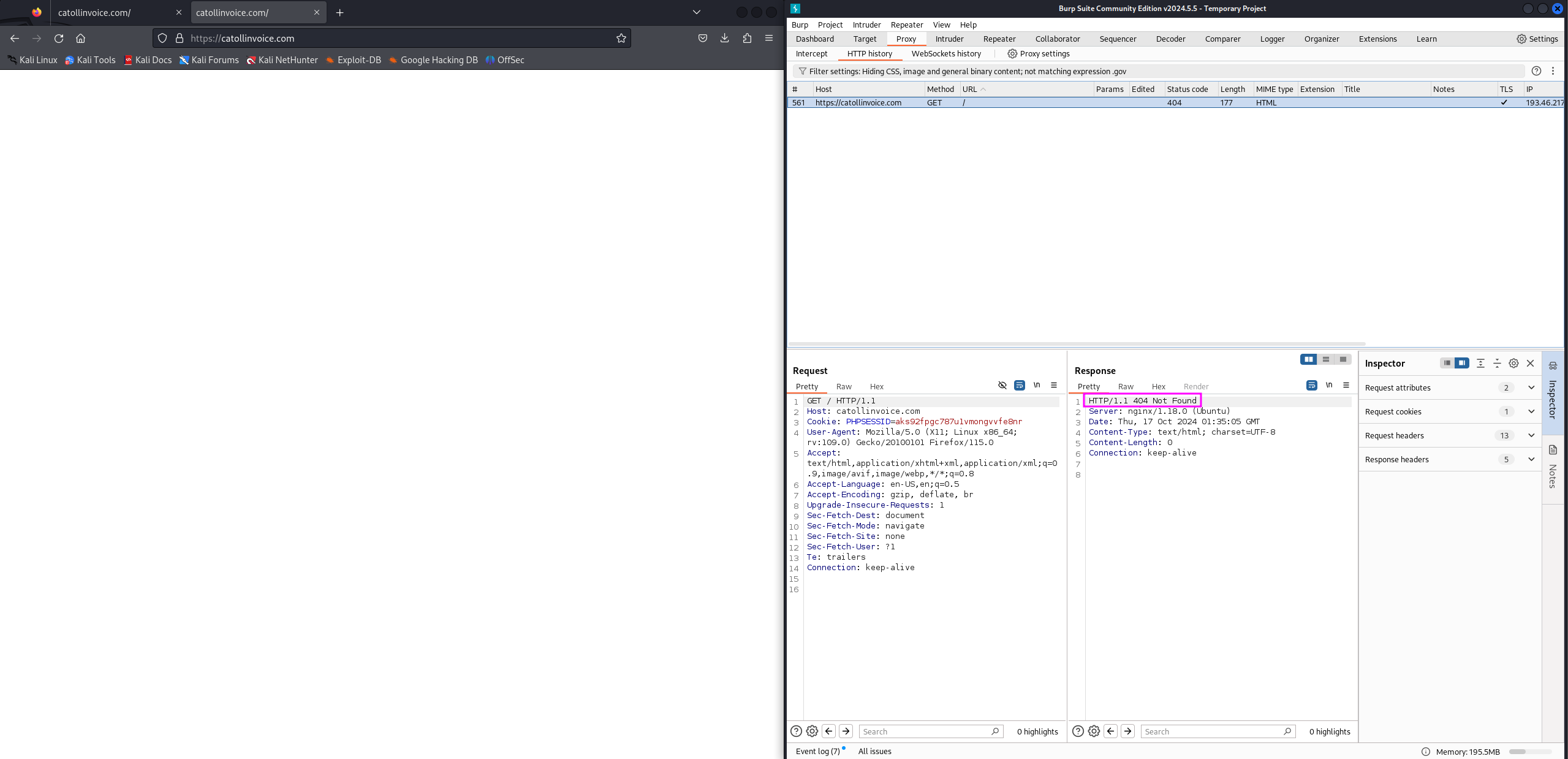Switch Response view to Hex tab
1568x759 pixels.
[1158, 386]
